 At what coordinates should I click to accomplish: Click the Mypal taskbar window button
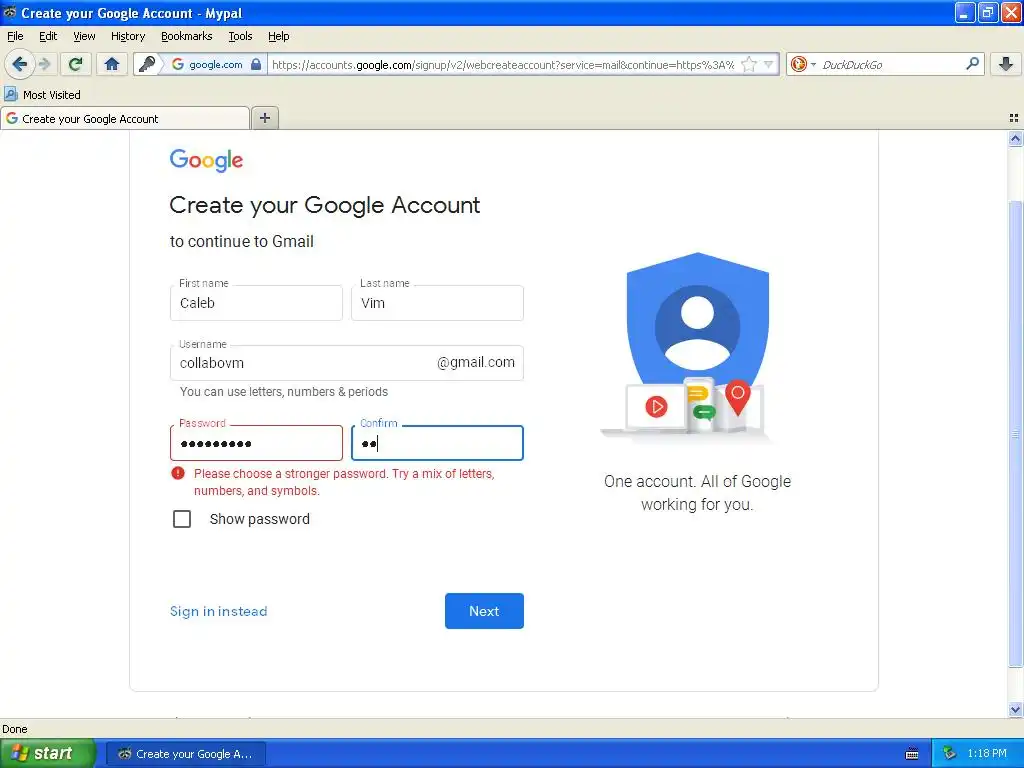click(x=186, y=754)
